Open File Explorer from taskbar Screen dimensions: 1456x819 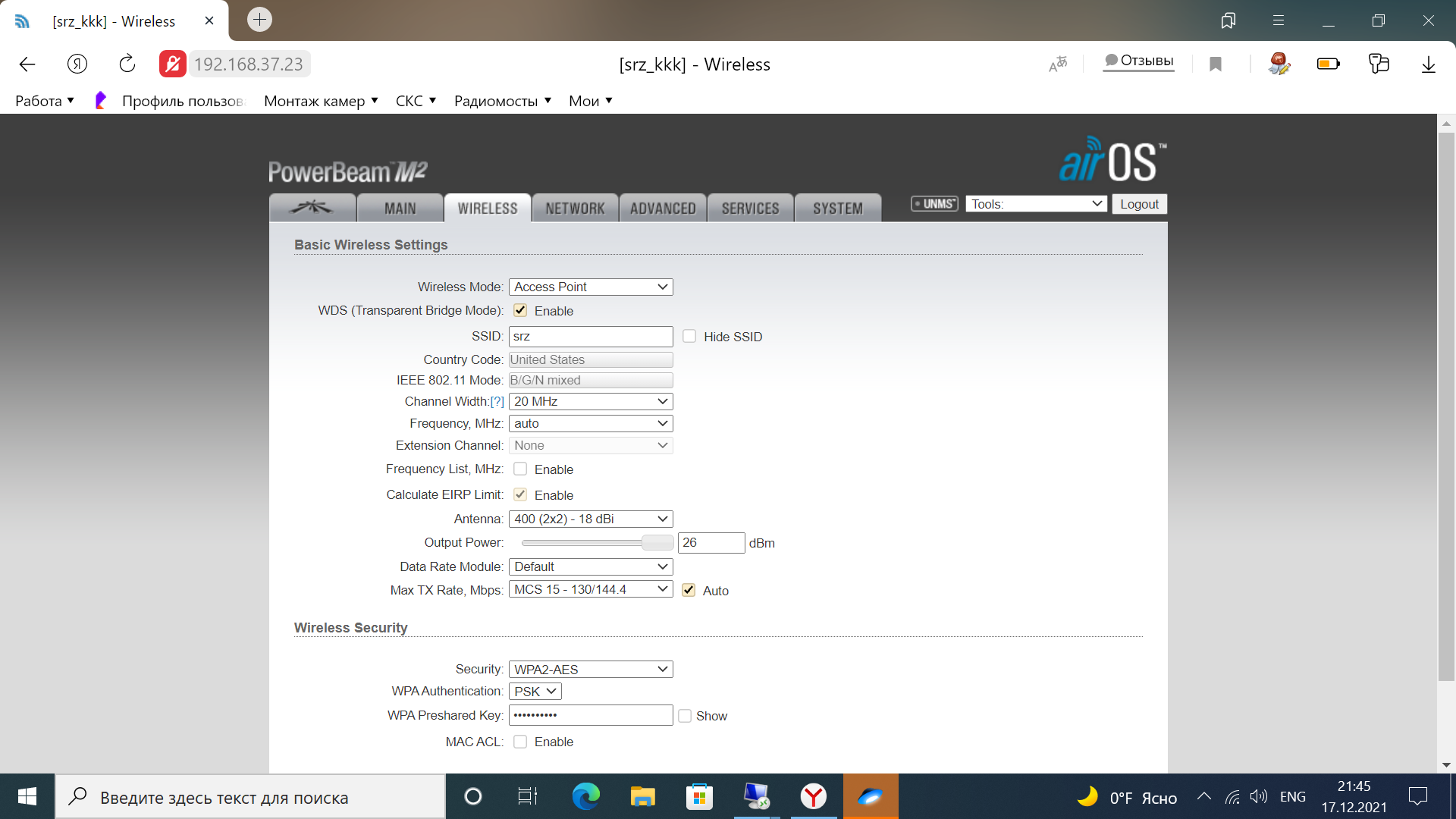[x=642, y=796]
